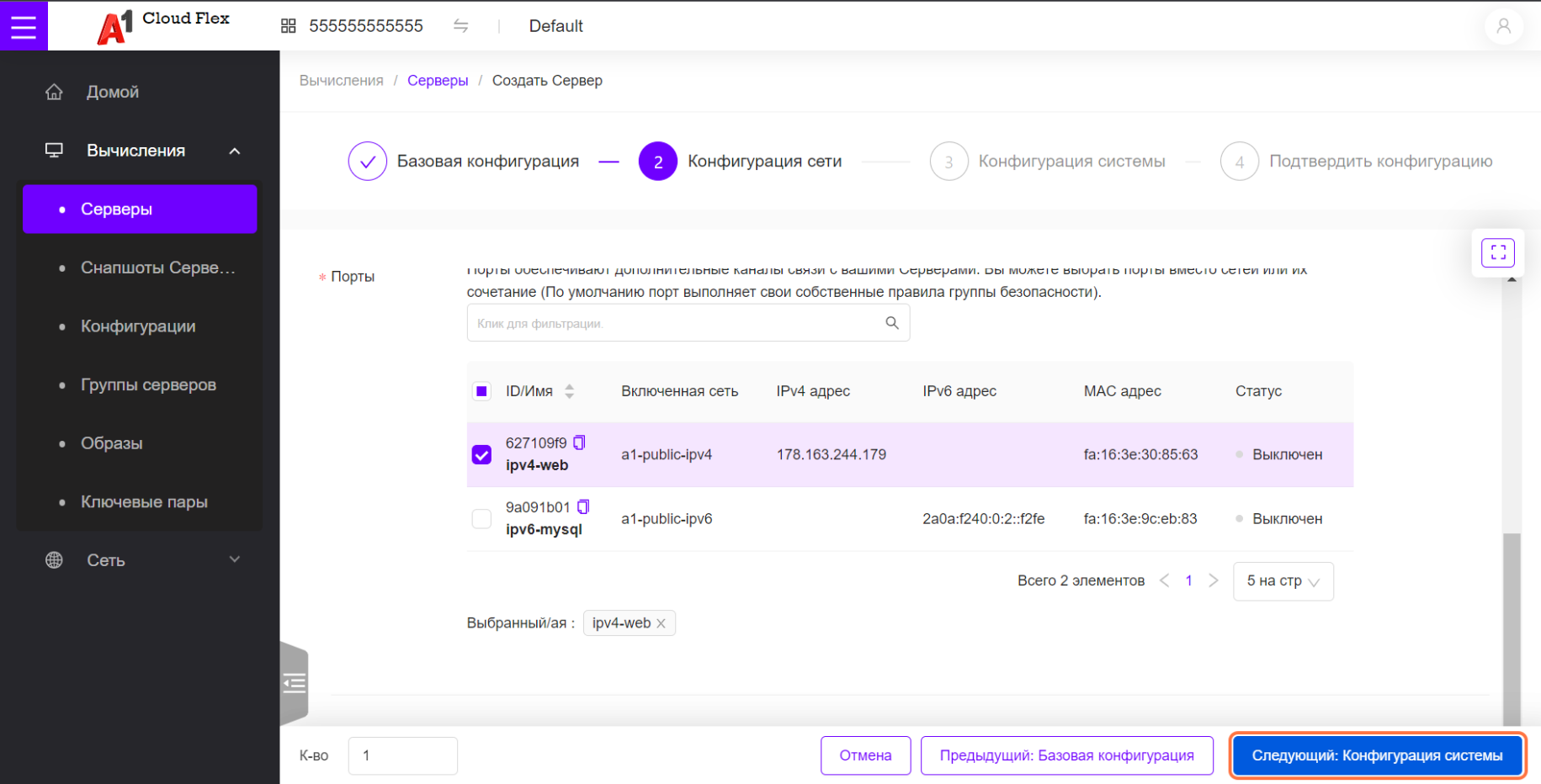Click the Статус column header
1541x784 pixels.
(x=1258, y=391)
